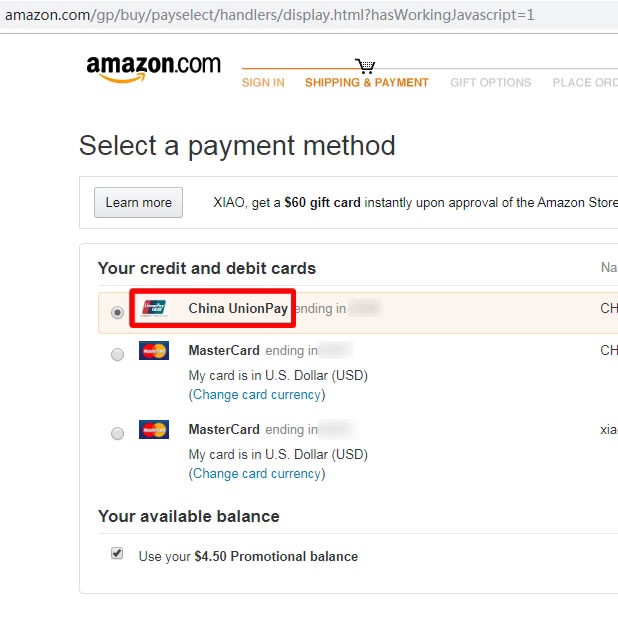Open the Shipping & Payment step
The height and width of the screenshot is (623, 618).
point(367,83)
